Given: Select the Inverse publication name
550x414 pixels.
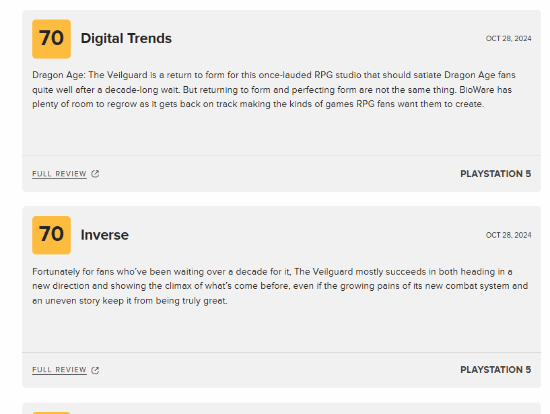Looking at the screenshot, I should coord(105,235).
